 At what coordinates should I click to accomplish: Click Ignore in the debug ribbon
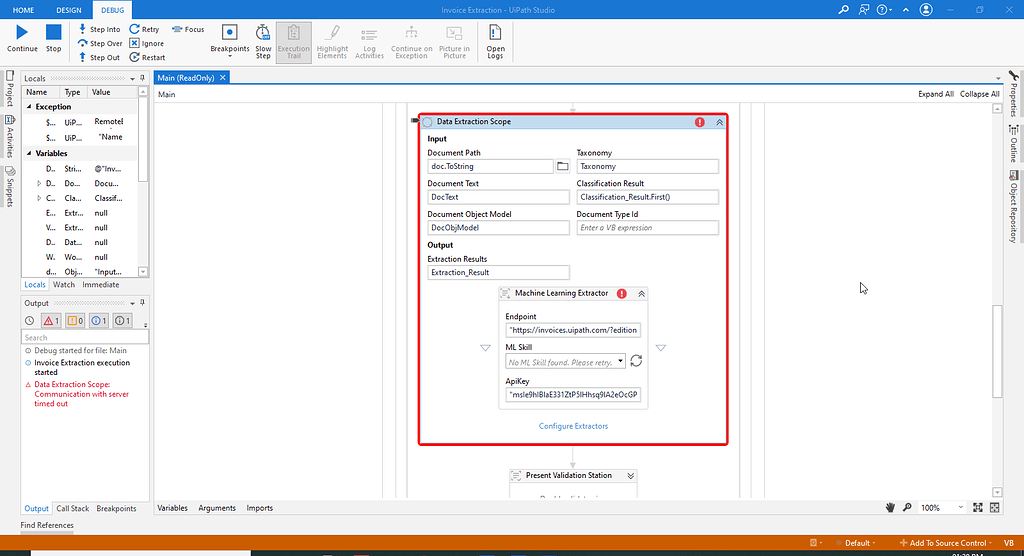pos(146,43)
